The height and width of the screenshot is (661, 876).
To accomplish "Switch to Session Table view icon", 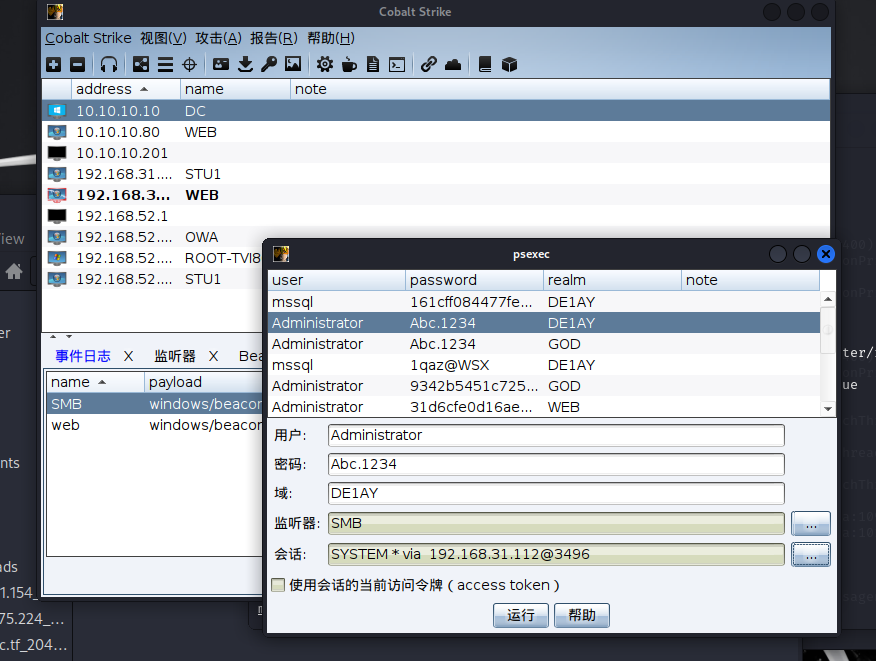I will 165,65.
